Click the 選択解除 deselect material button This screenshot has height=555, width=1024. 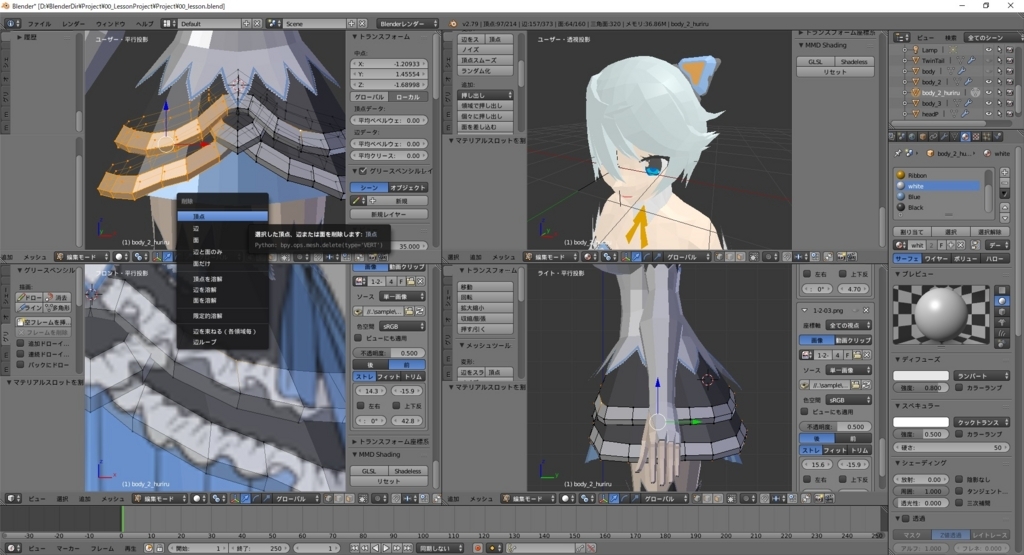coord(990,232)
